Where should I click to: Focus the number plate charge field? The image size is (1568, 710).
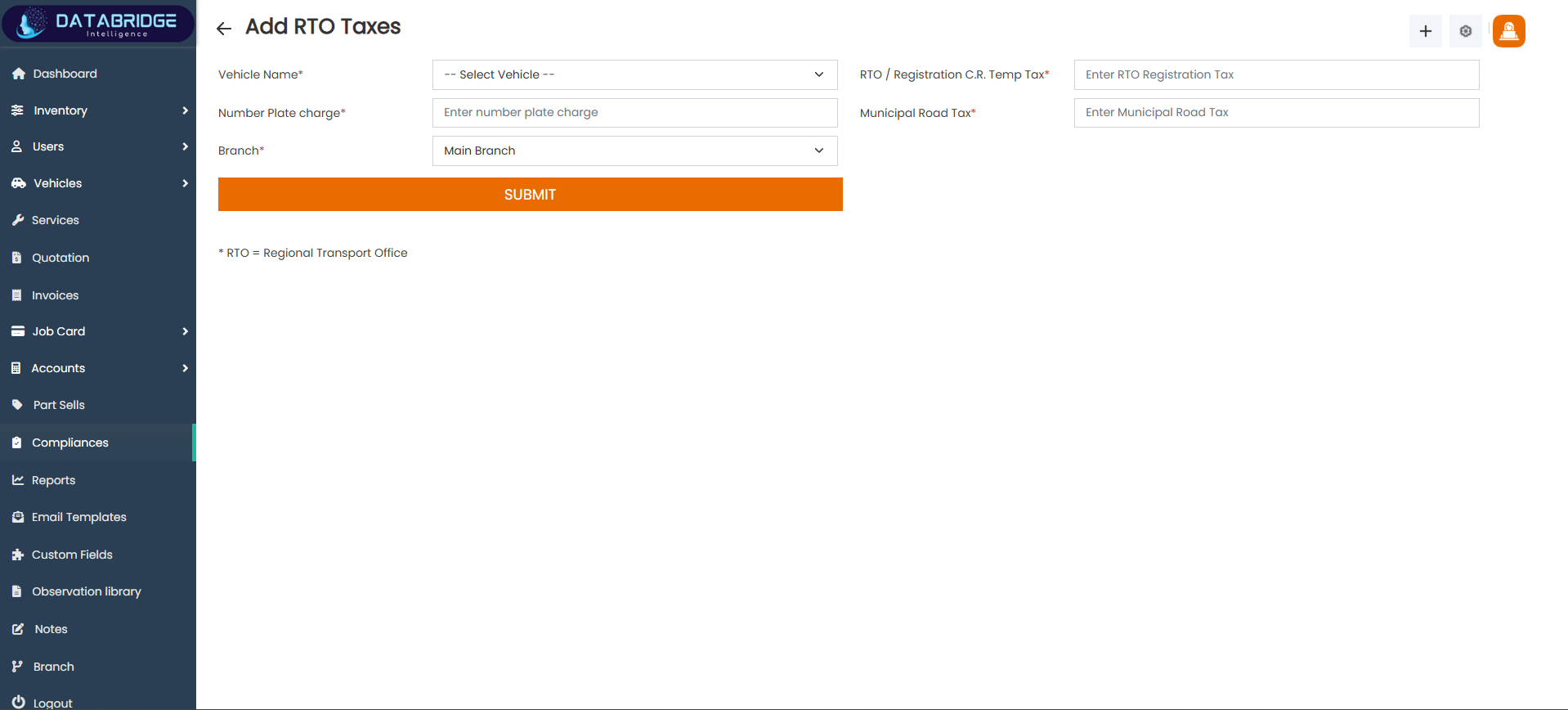point(635,113)
